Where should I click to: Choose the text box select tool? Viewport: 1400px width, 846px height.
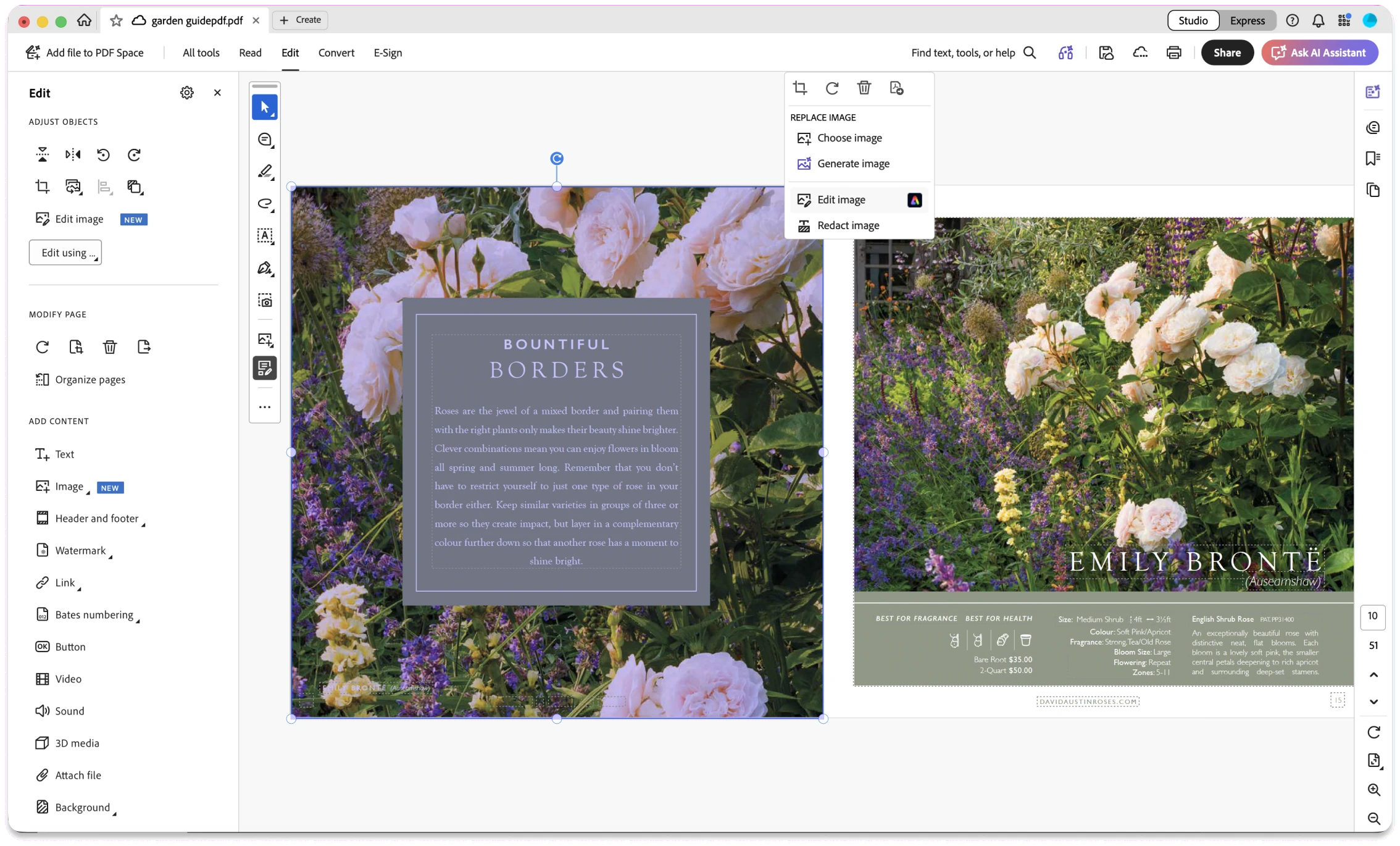pos(265,236)
